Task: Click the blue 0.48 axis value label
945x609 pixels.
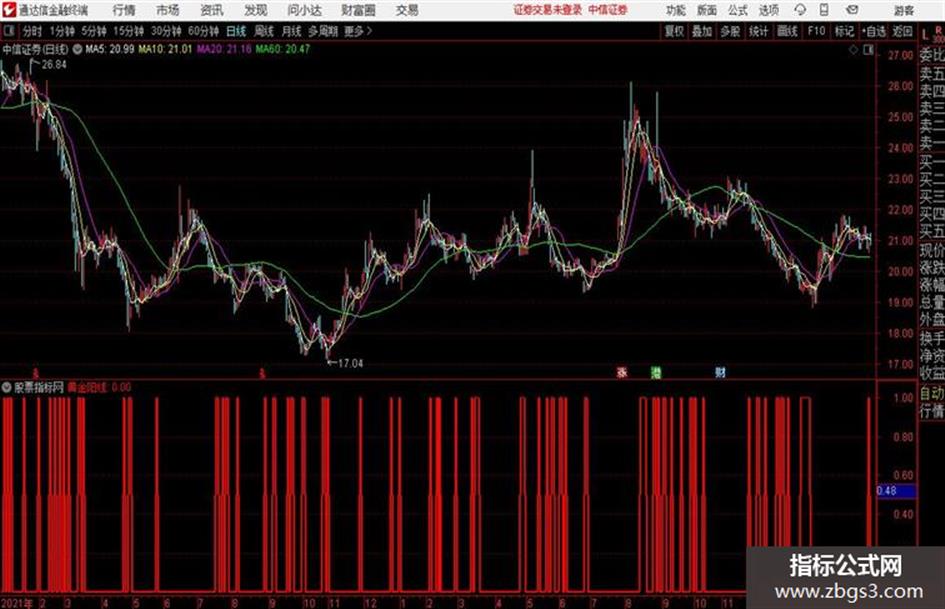Action: click(x=896, y=491)
